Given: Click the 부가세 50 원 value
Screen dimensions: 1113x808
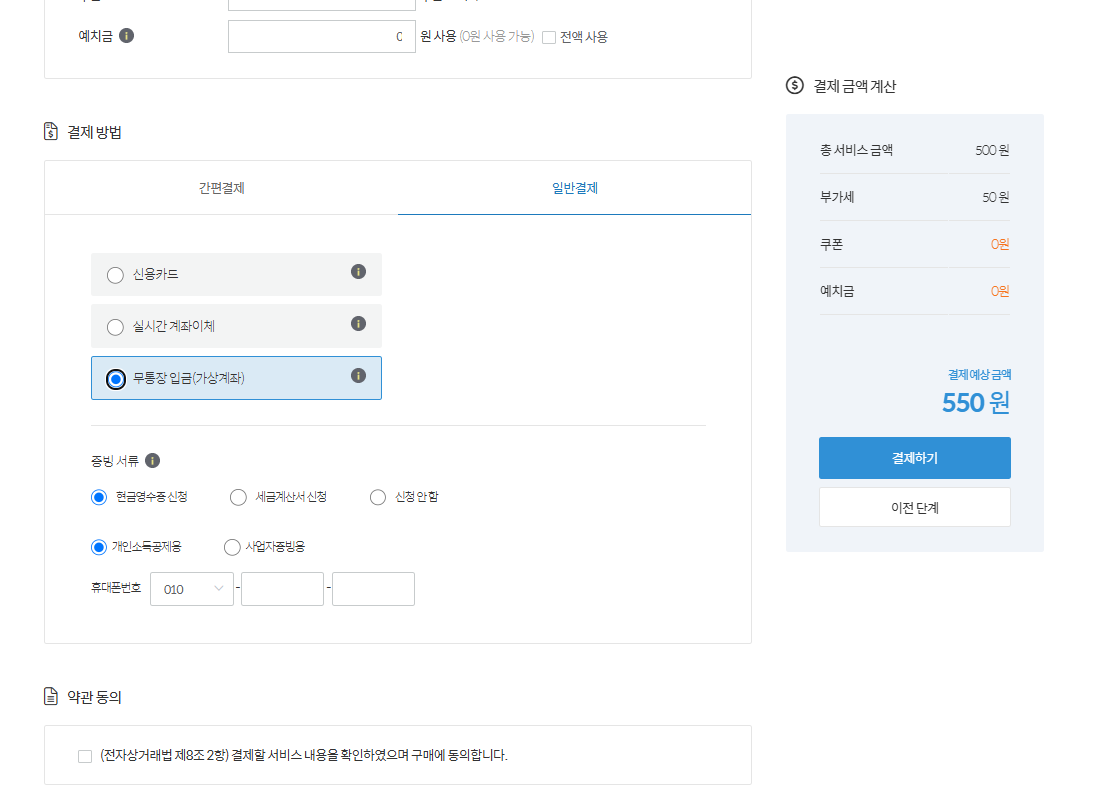Looking at the screenshot, I should [x=995, y=197].
